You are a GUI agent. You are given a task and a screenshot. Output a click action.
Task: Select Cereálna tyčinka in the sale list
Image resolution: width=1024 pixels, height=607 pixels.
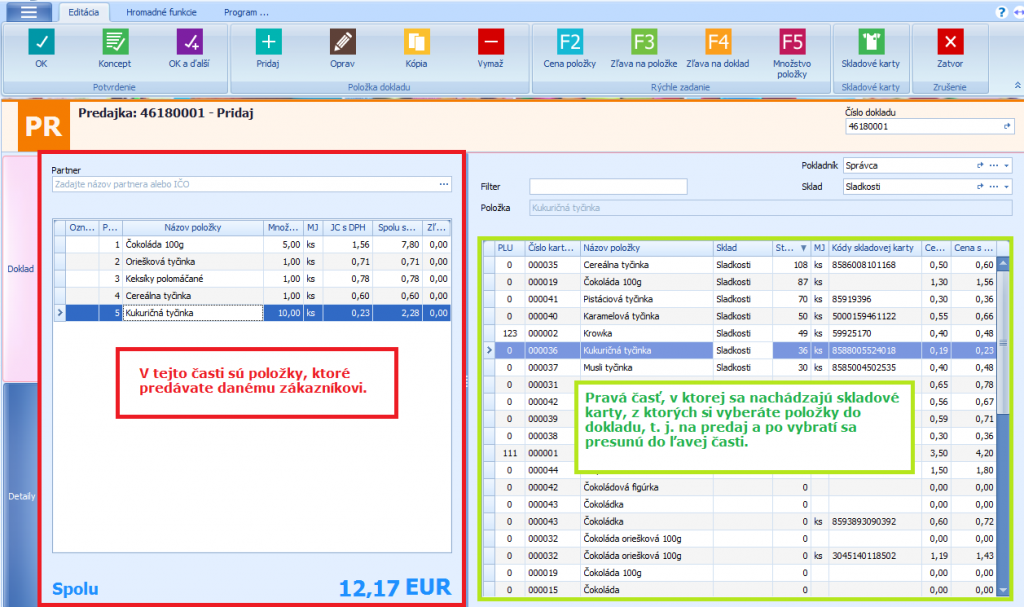coord(252,295)
